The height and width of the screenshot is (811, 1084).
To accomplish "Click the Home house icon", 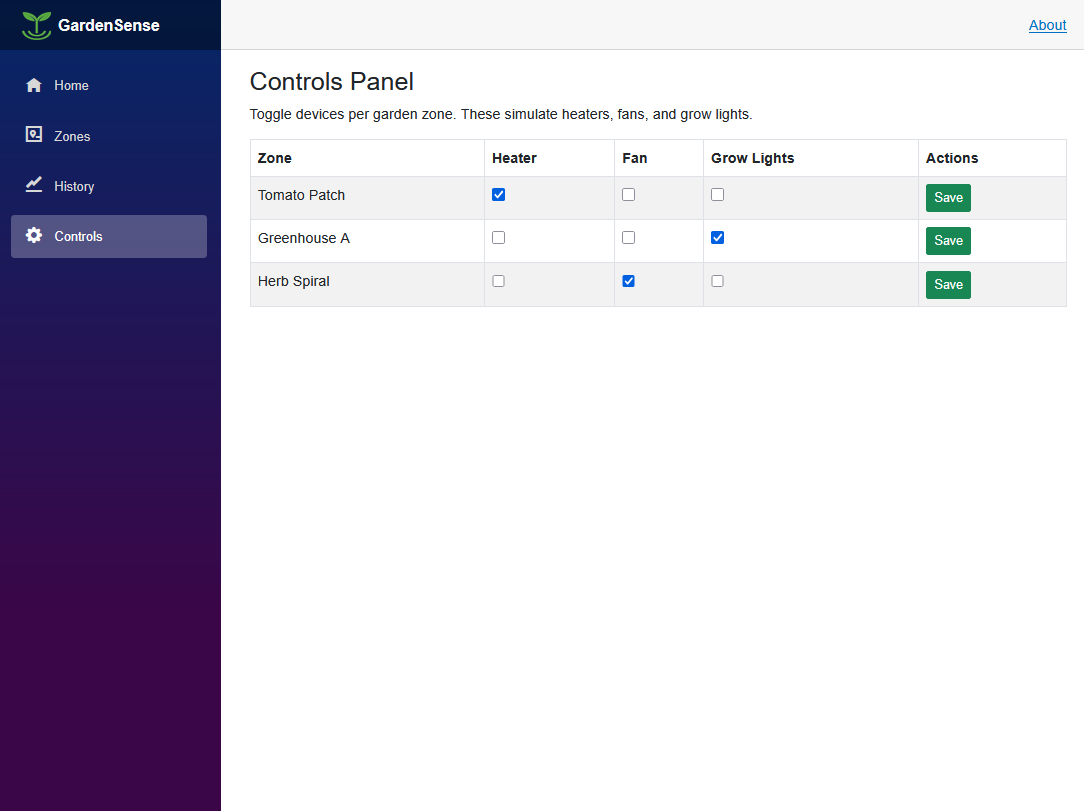I will pyautogui.click(x=34, y=85).
